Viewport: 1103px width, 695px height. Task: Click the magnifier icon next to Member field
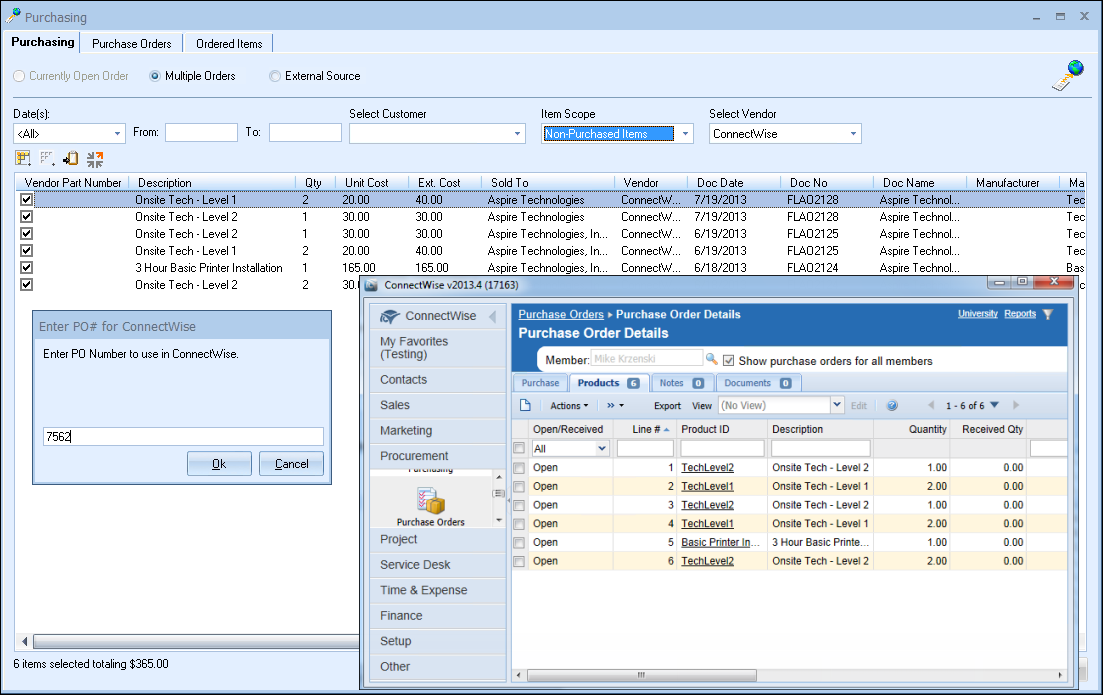(x=712, y=359)
